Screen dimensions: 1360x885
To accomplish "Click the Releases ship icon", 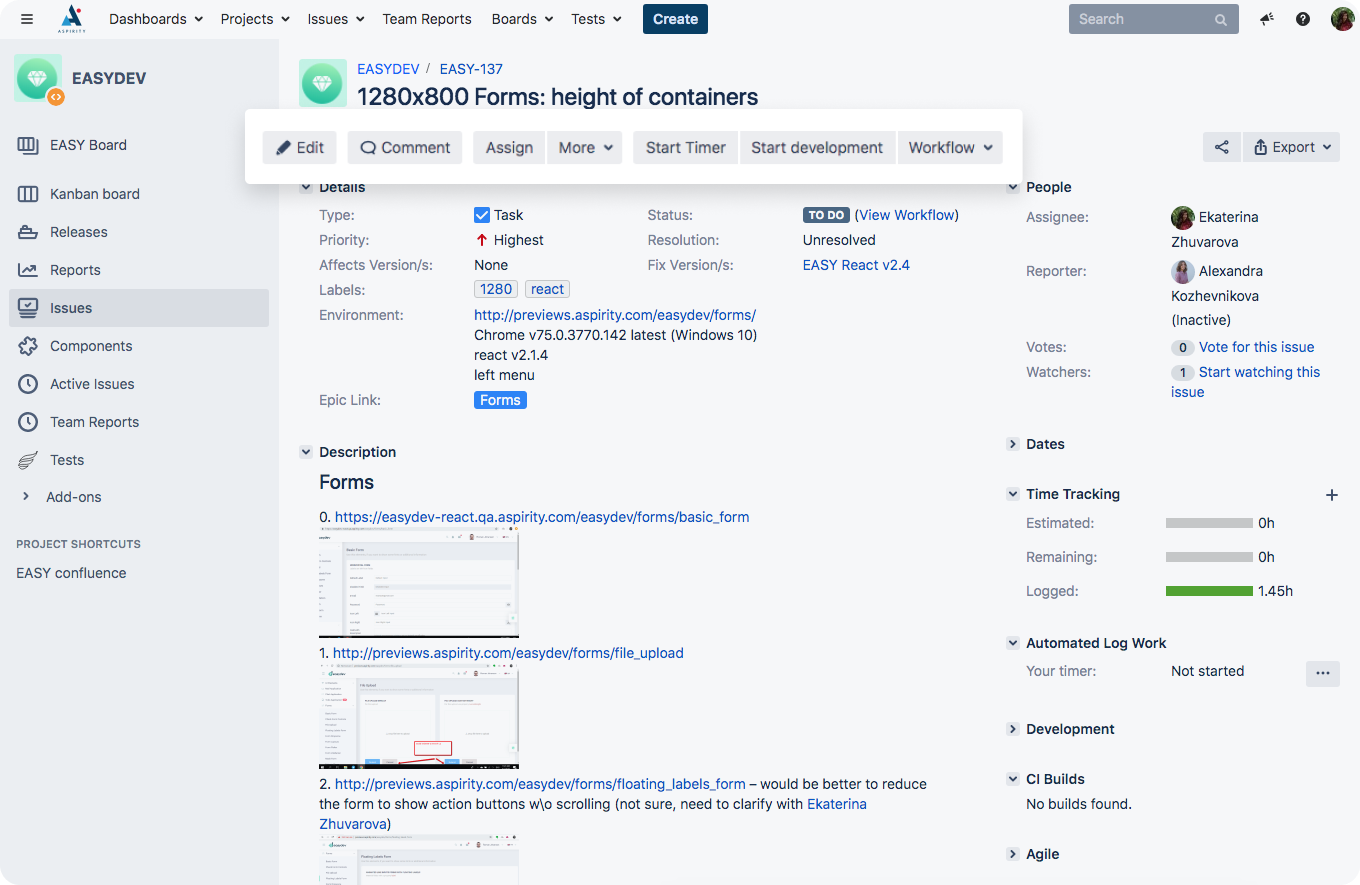I will point(28,232).
